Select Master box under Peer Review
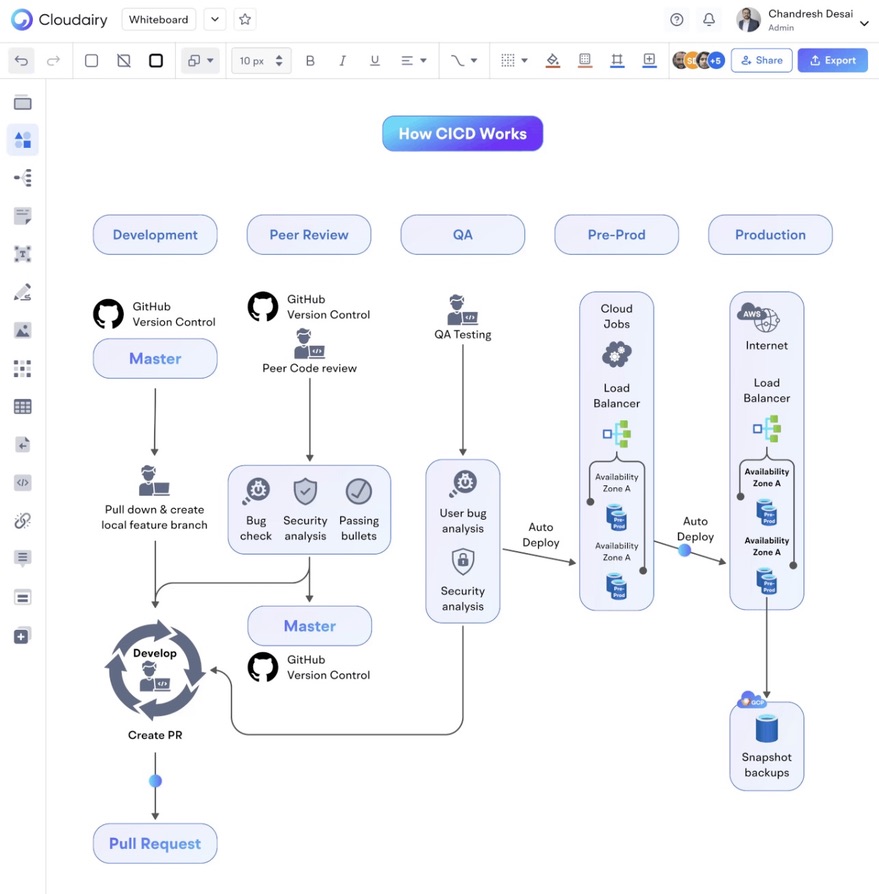879x894 pixels. (310, 625)
